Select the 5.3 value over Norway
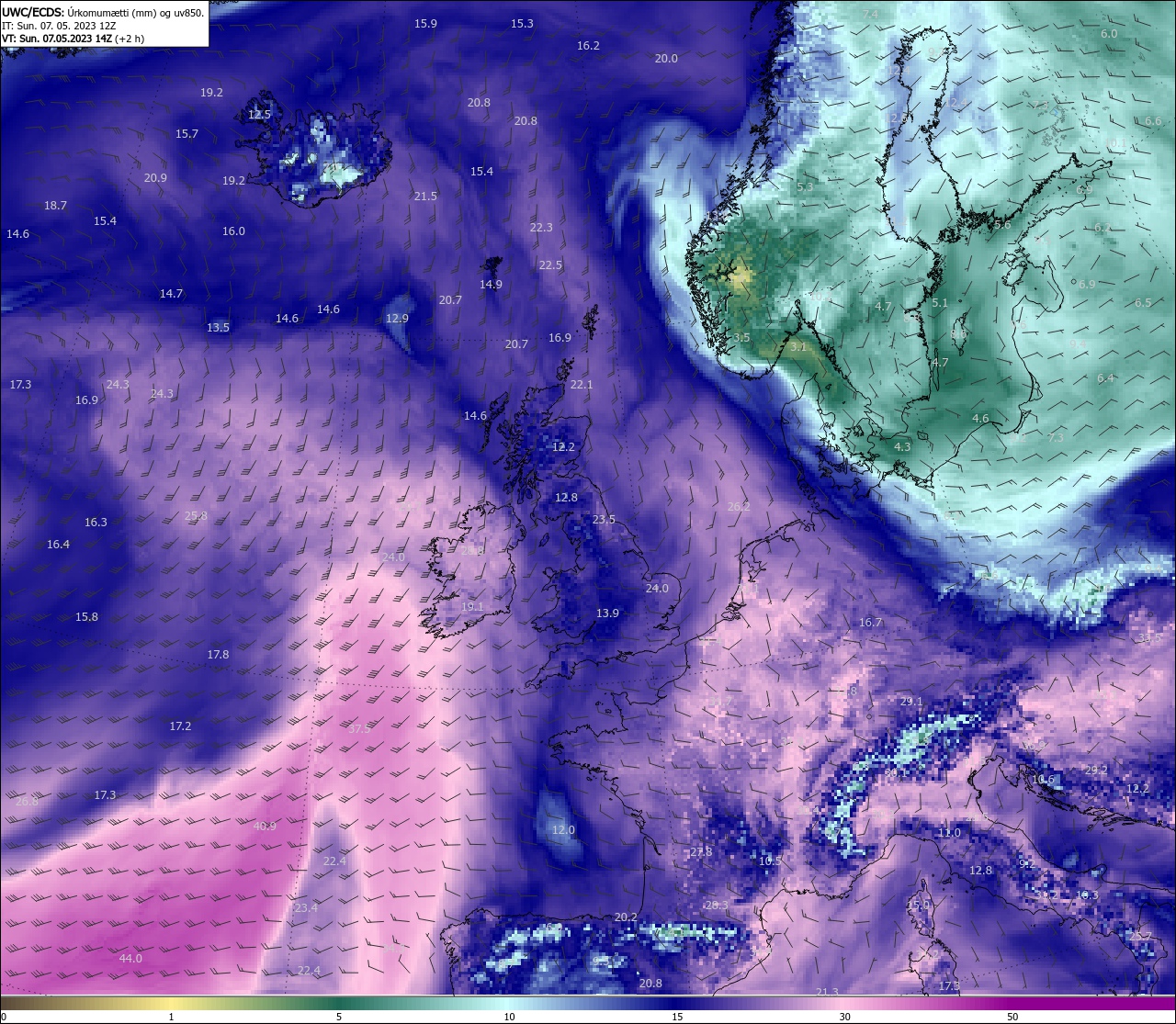The image size is (1176, 1024). click(x=805, y=187)
